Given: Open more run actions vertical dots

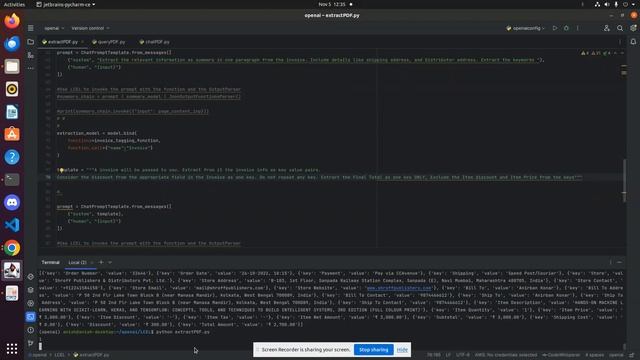Looking at the screenshot, I should (578, 28).
